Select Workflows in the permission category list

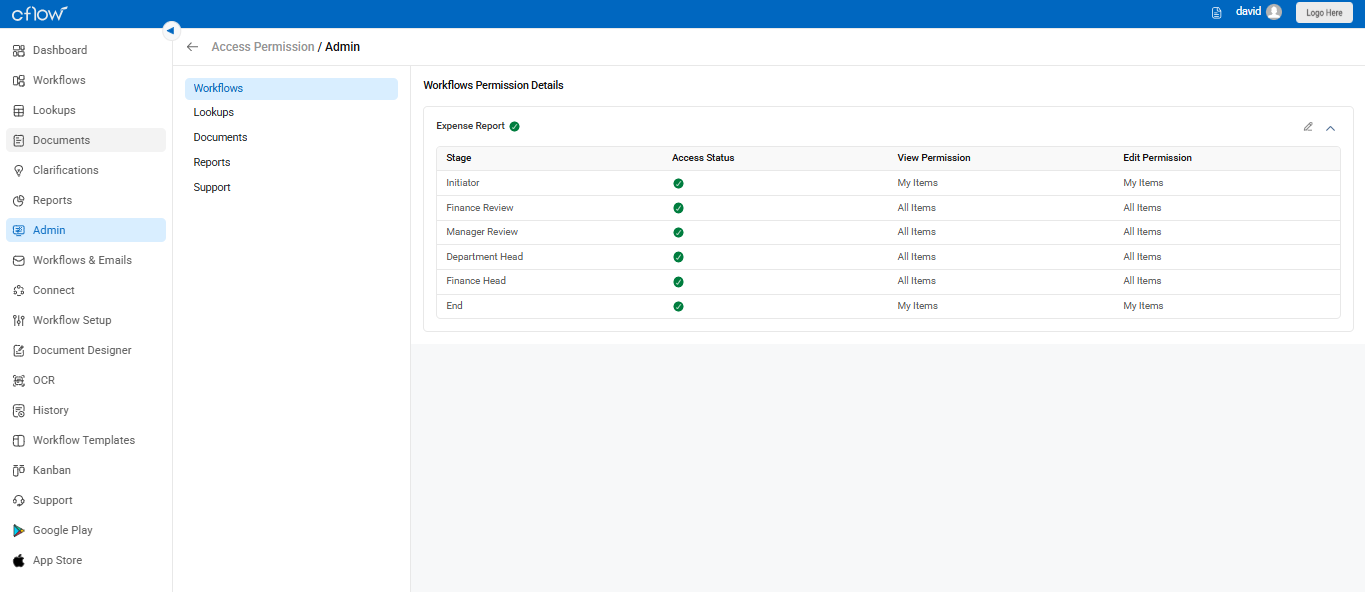point(291,89)
